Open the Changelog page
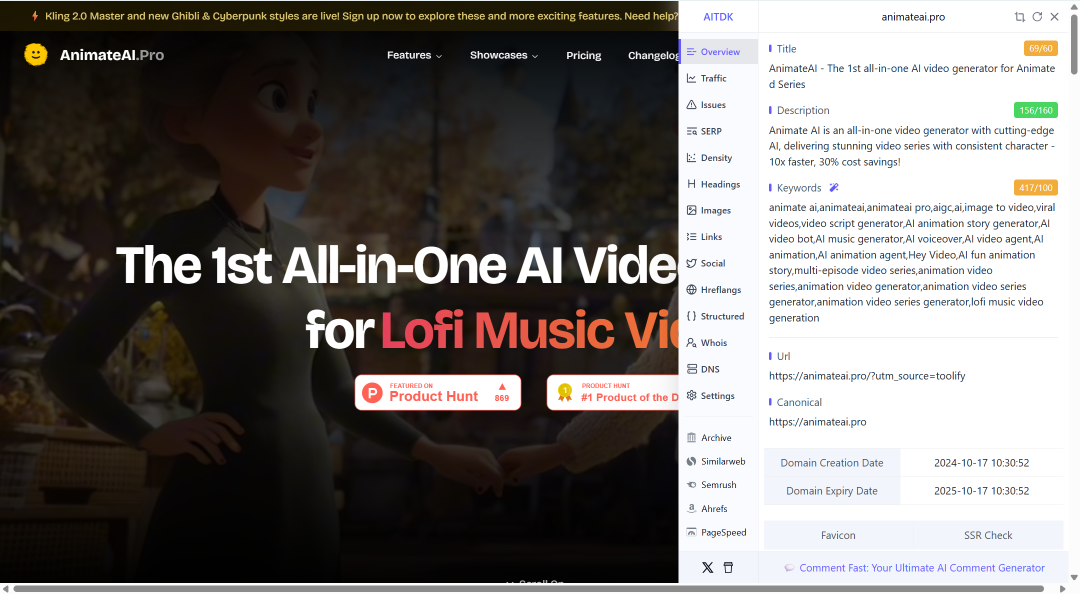This screenshot has height=594, width=1080. coord(653,55)
